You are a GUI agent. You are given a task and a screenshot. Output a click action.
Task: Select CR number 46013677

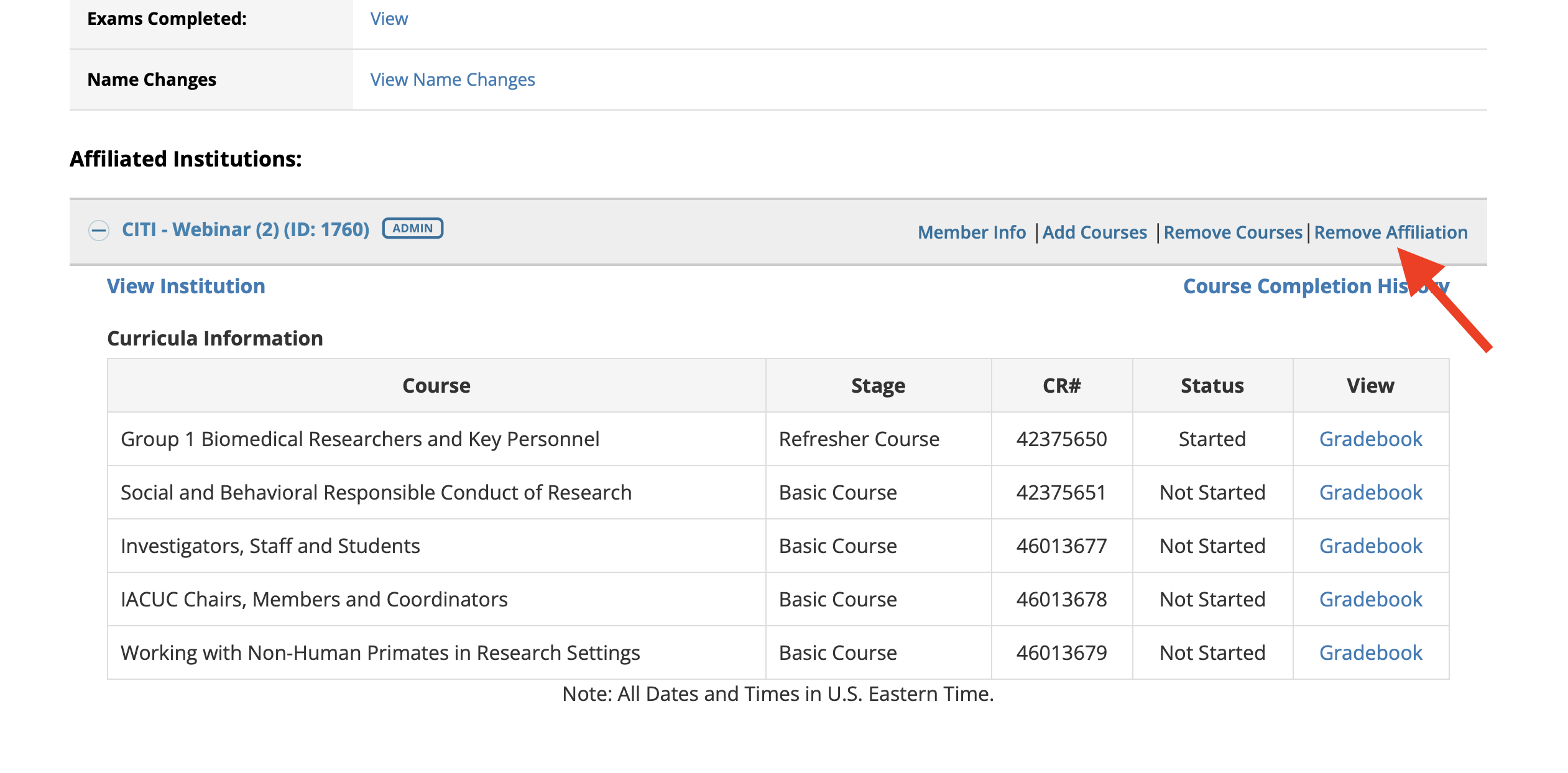(x=1062, y=546)
